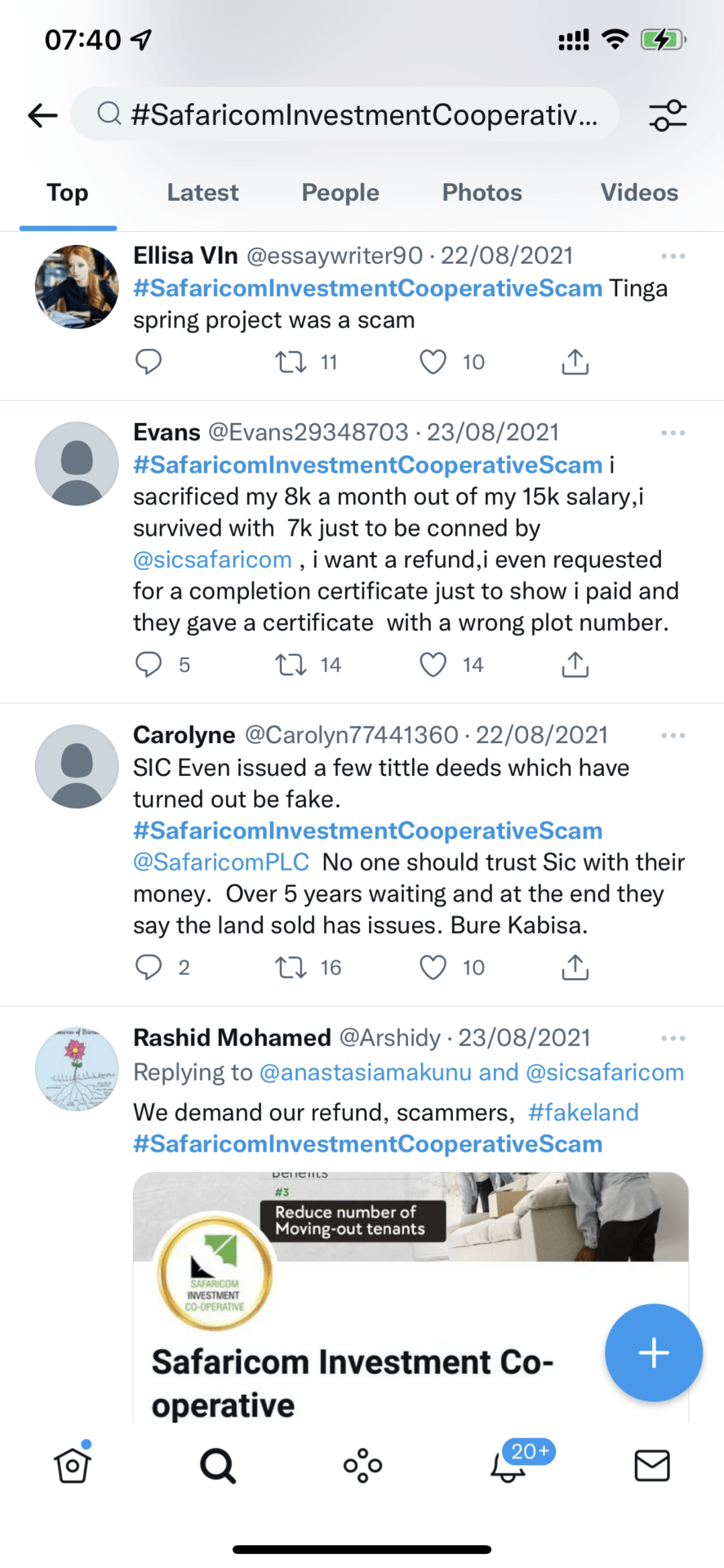
Task: Retweet Evans's tweet about 8k salary
Action: click(291, 665)
